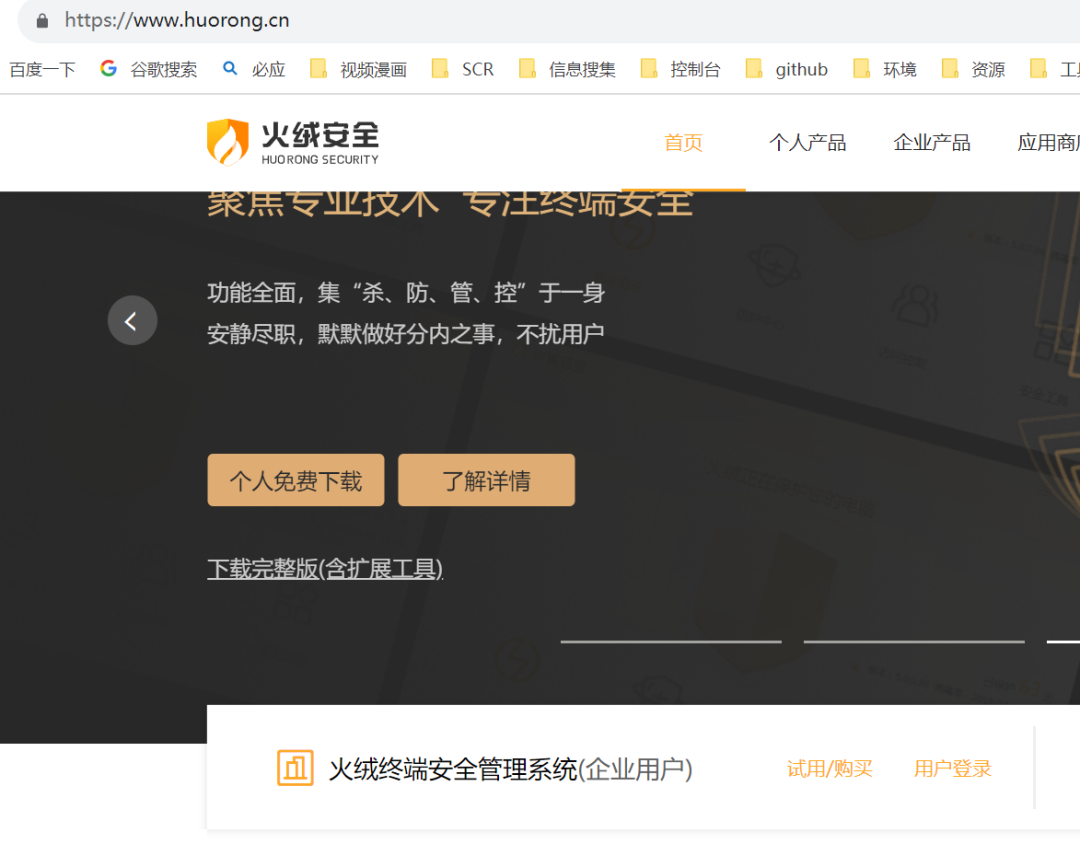This screenshot has height=844, width=1080.
Task: Open the 下载完整版(含扩展工具) link
Action: click(324, 568)
